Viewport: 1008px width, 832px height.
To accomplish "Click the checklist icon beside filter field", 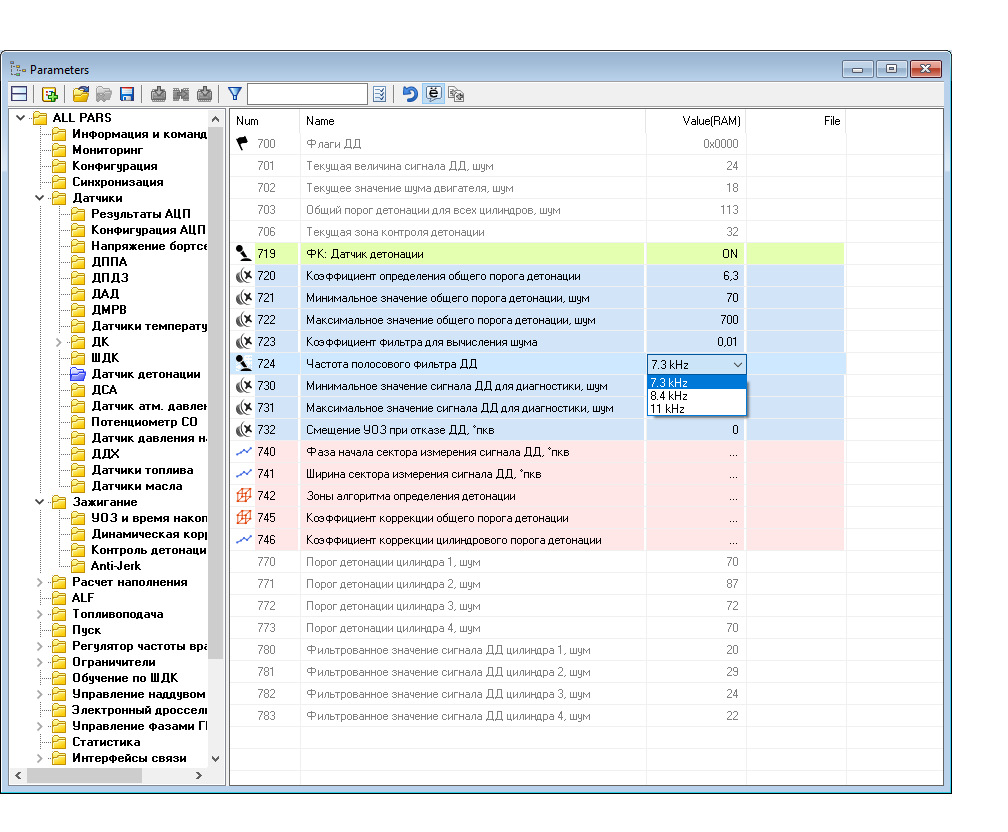I will tap(380, 94).
